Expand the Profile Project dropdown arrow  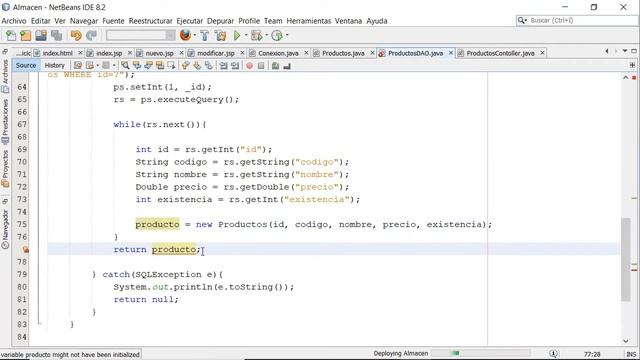(x=287, y=36)
